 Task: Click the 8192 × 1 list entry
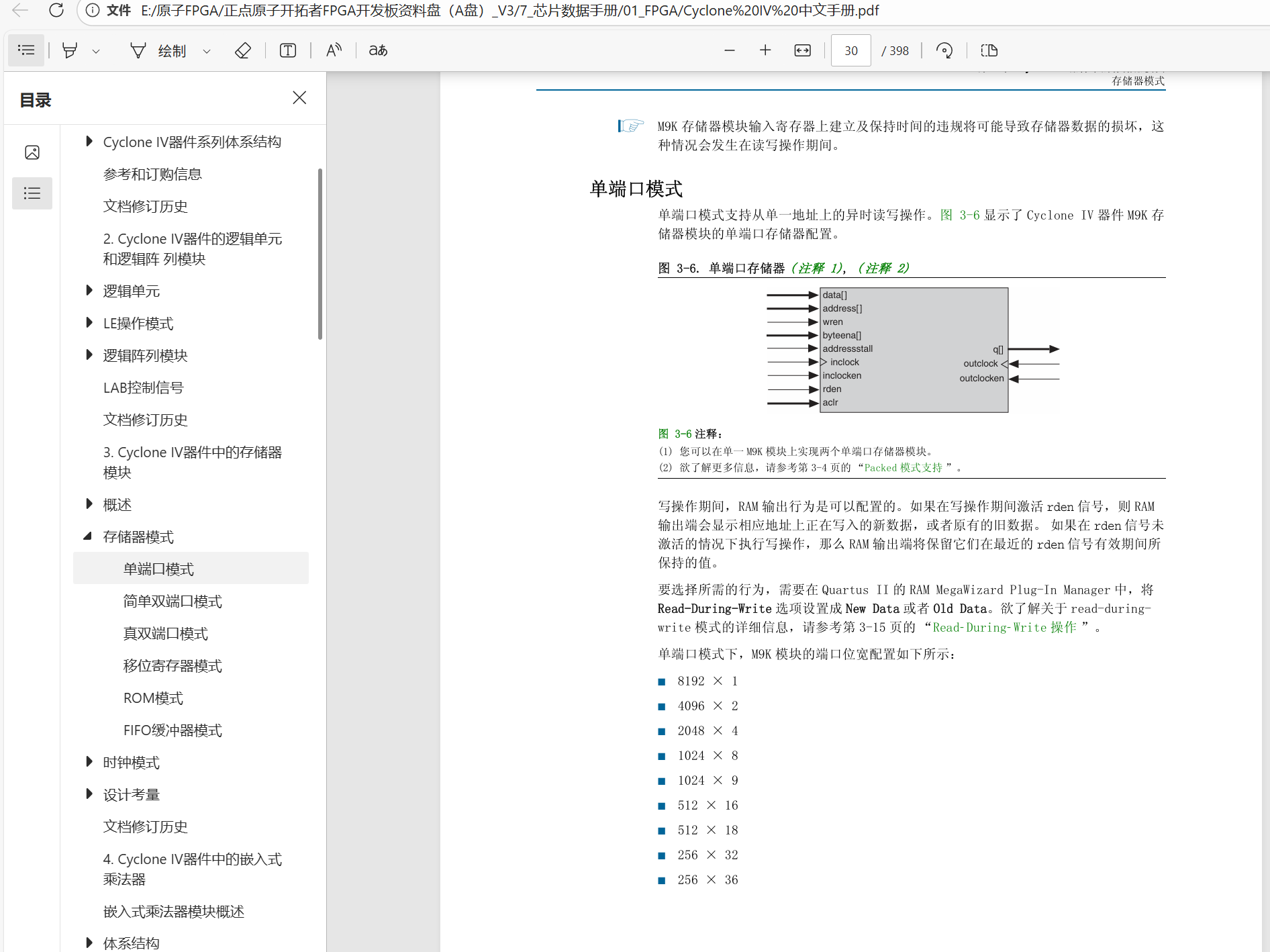(x=707, y=681)
